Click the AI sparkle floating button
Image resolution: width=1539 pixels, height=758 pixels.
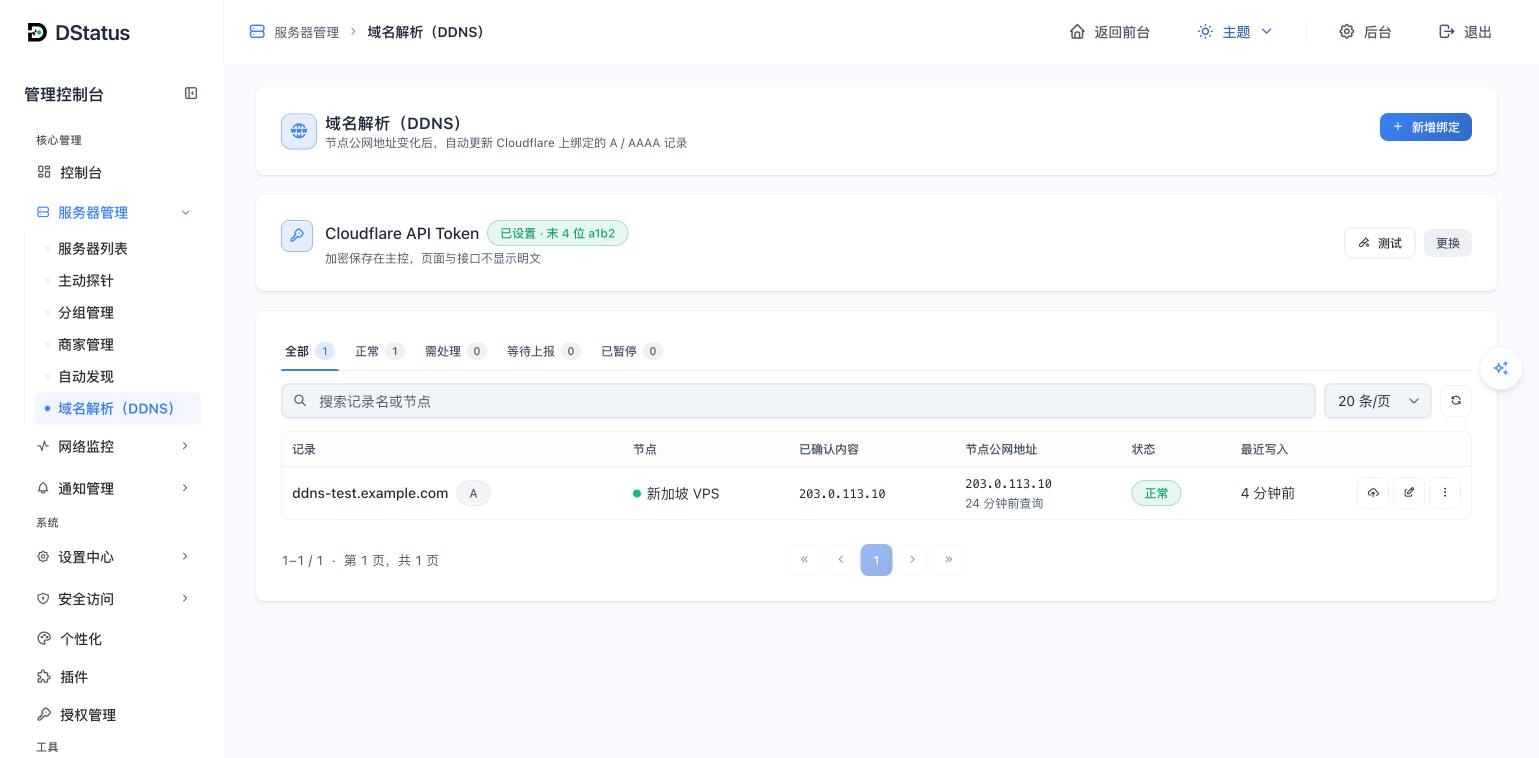click(x=1501, y=368)
